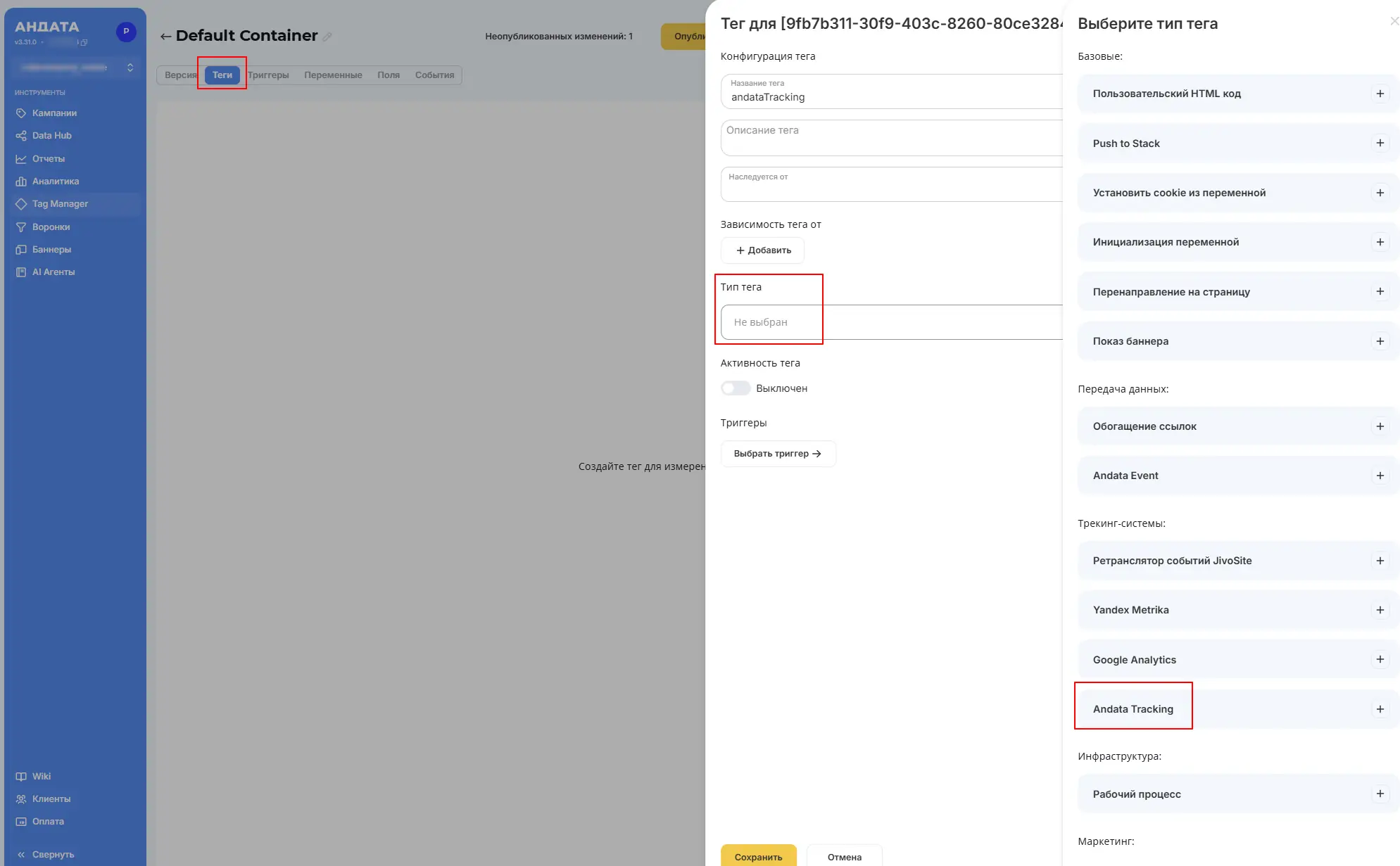The image size is (1400, 866).
Task: Switch to the Теги tab
Action: click(x=222, y=75)
